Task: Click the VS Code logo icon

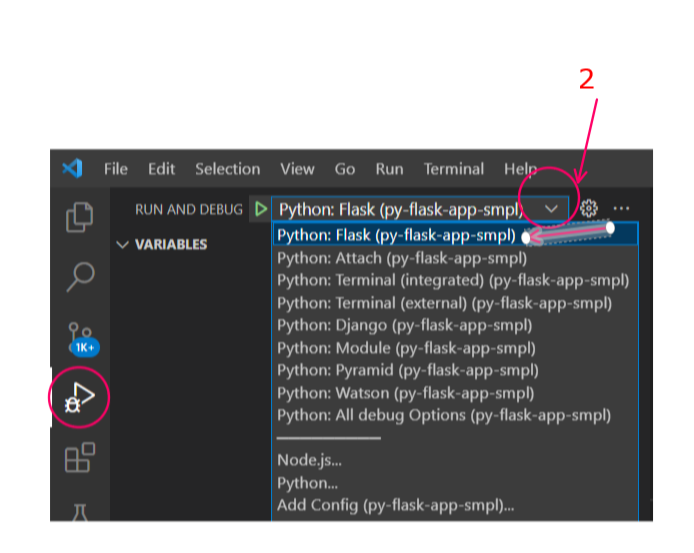Action: 72,169
